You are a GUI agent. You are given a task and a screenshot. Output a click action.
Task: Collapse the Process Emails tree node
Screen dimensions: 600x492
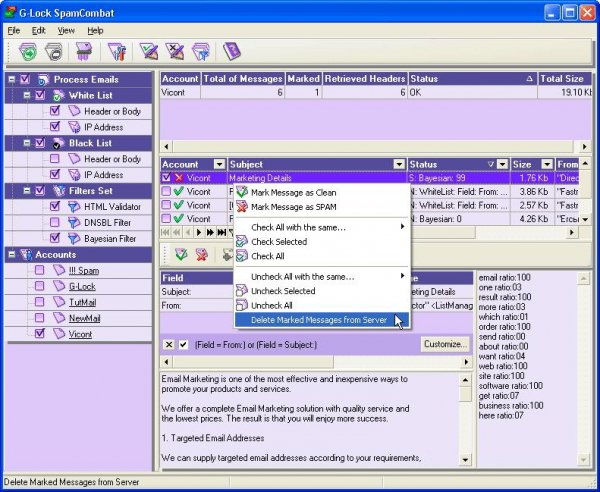pos(12,80)
